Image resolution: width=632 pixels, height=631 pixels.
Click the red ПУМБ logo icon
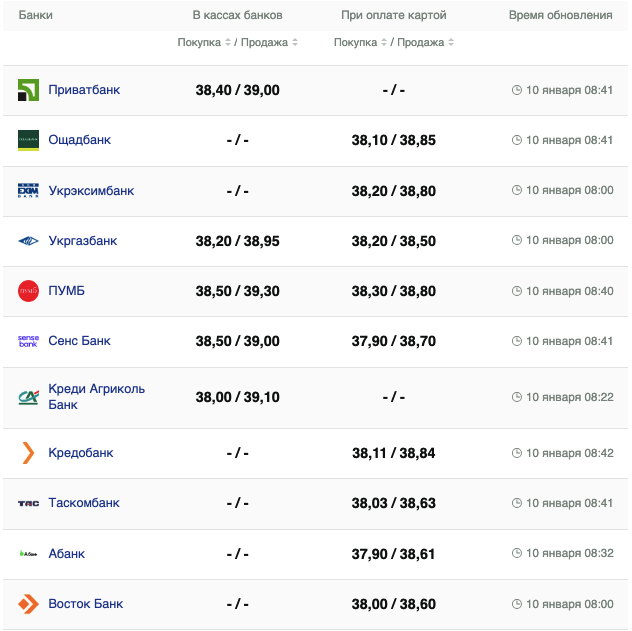pyautogui.click(x=28, y=291)
